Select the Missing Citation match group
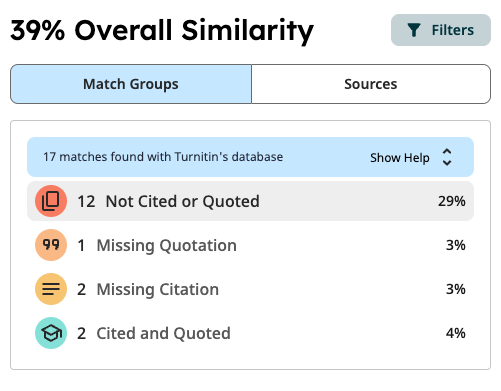 point(250,289)
